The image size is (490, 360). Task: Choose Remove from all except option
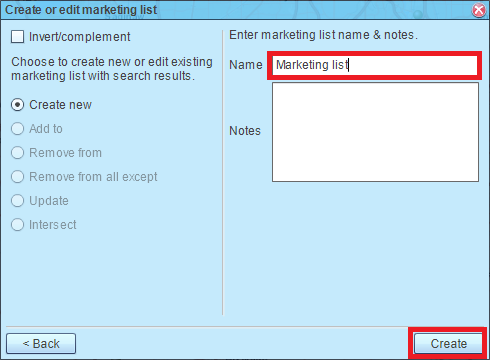[17, 177]
